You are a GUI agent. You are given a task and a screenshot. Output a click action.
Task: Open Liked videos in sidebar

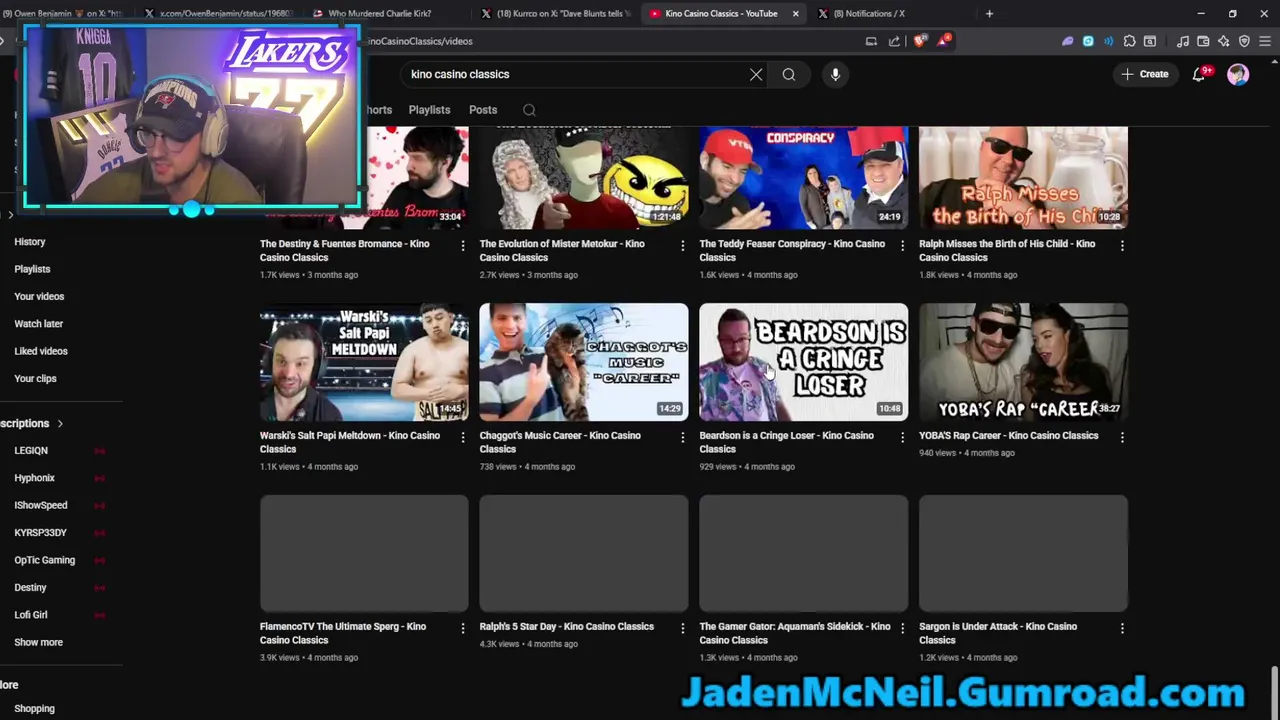coord(41,351)
